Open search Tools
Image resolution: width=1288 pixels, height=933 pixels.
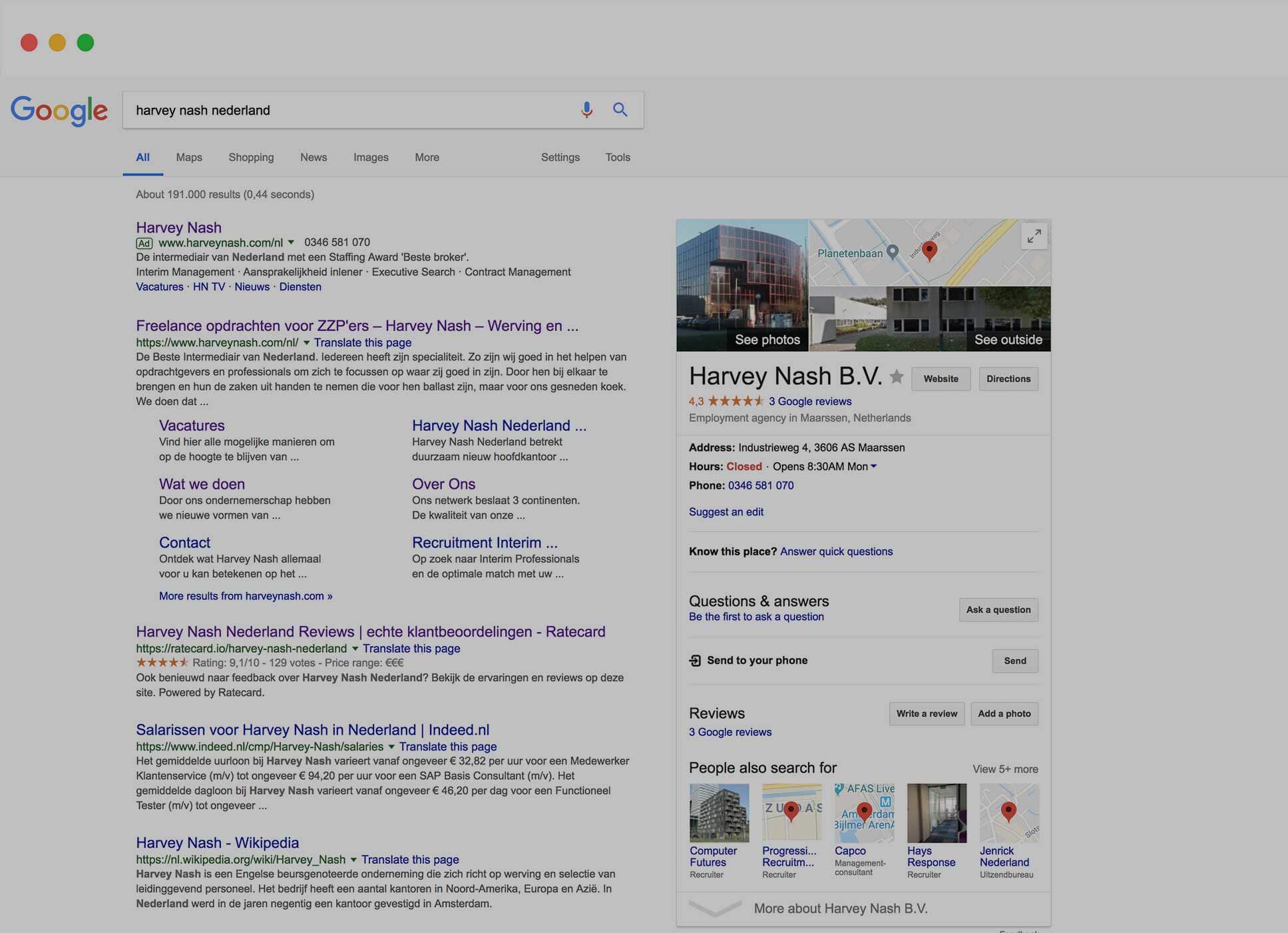[618, 158]
